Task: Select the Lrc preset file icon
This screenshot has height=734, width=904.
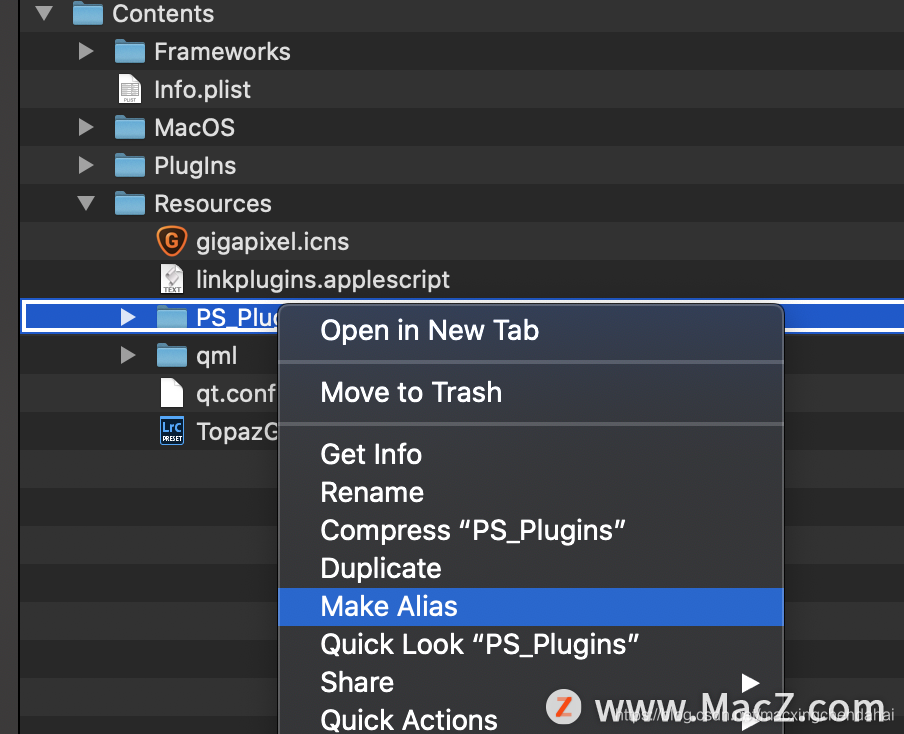Action: point(172,431)
